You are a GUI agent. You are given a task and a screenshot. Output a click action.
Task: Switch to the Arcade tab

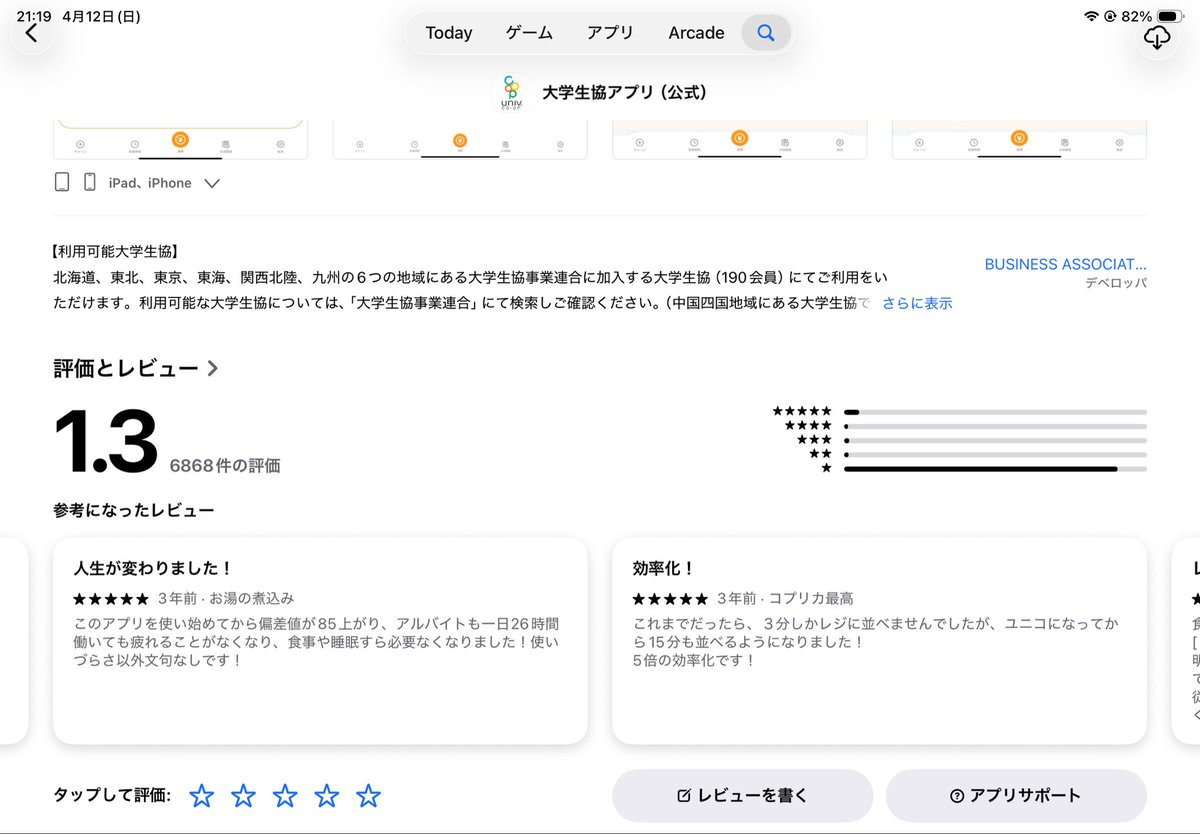click(x=696, y=33)
